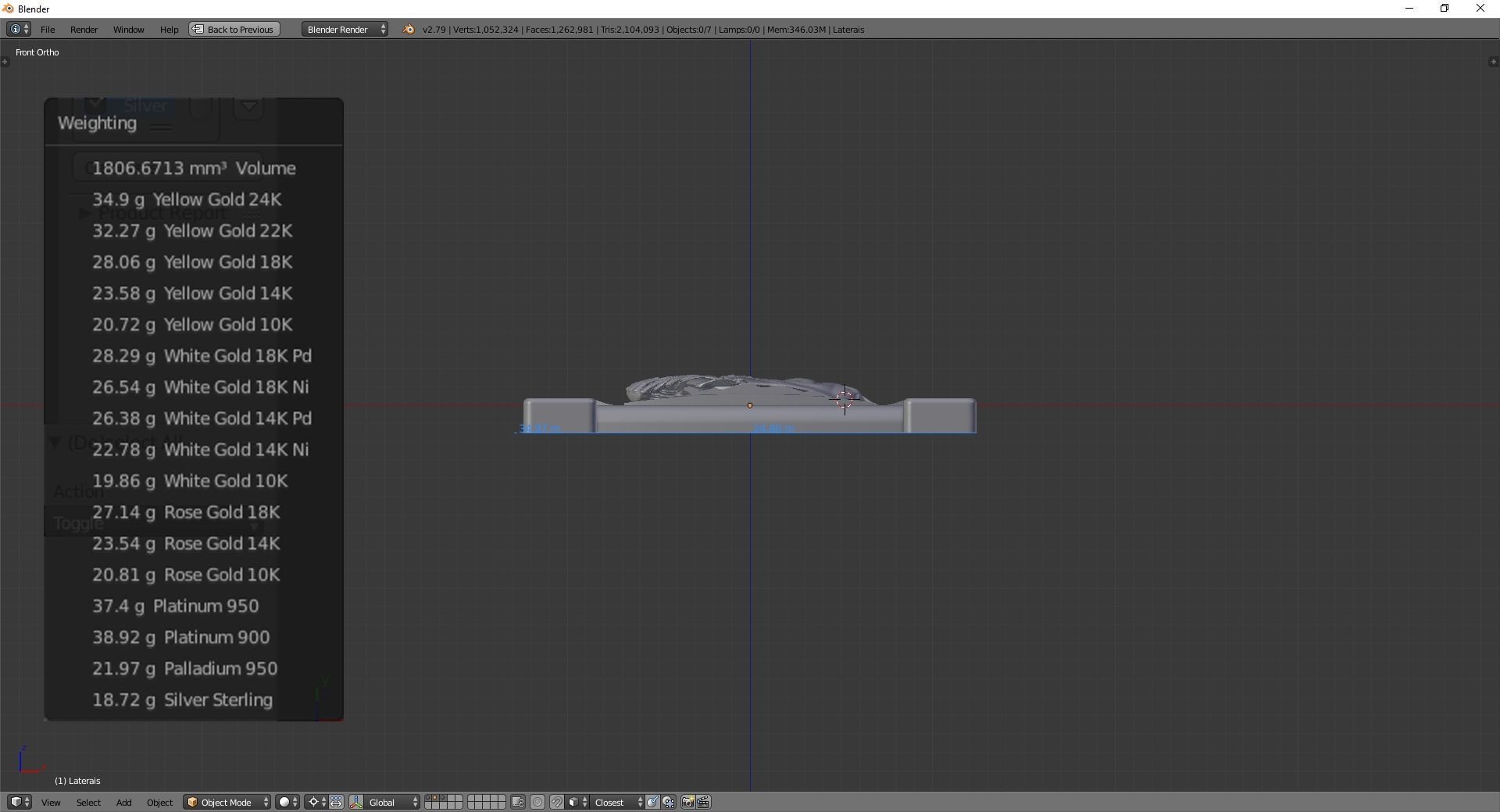Click the Verts:1,052,324 statistics text
The image size is (1500, 812).
point(486,30)
